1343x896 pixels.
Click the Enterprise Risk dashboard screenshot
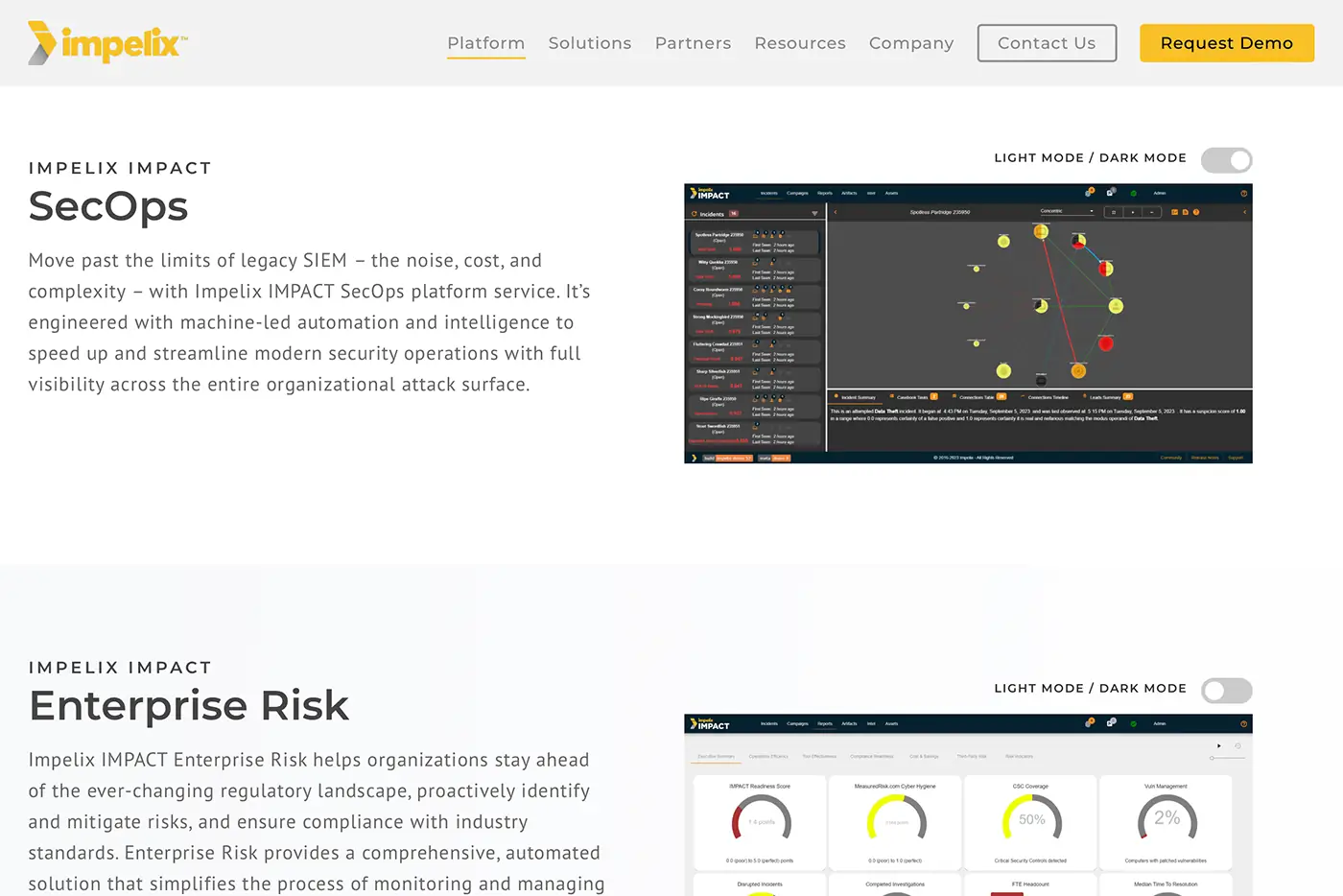968,805
